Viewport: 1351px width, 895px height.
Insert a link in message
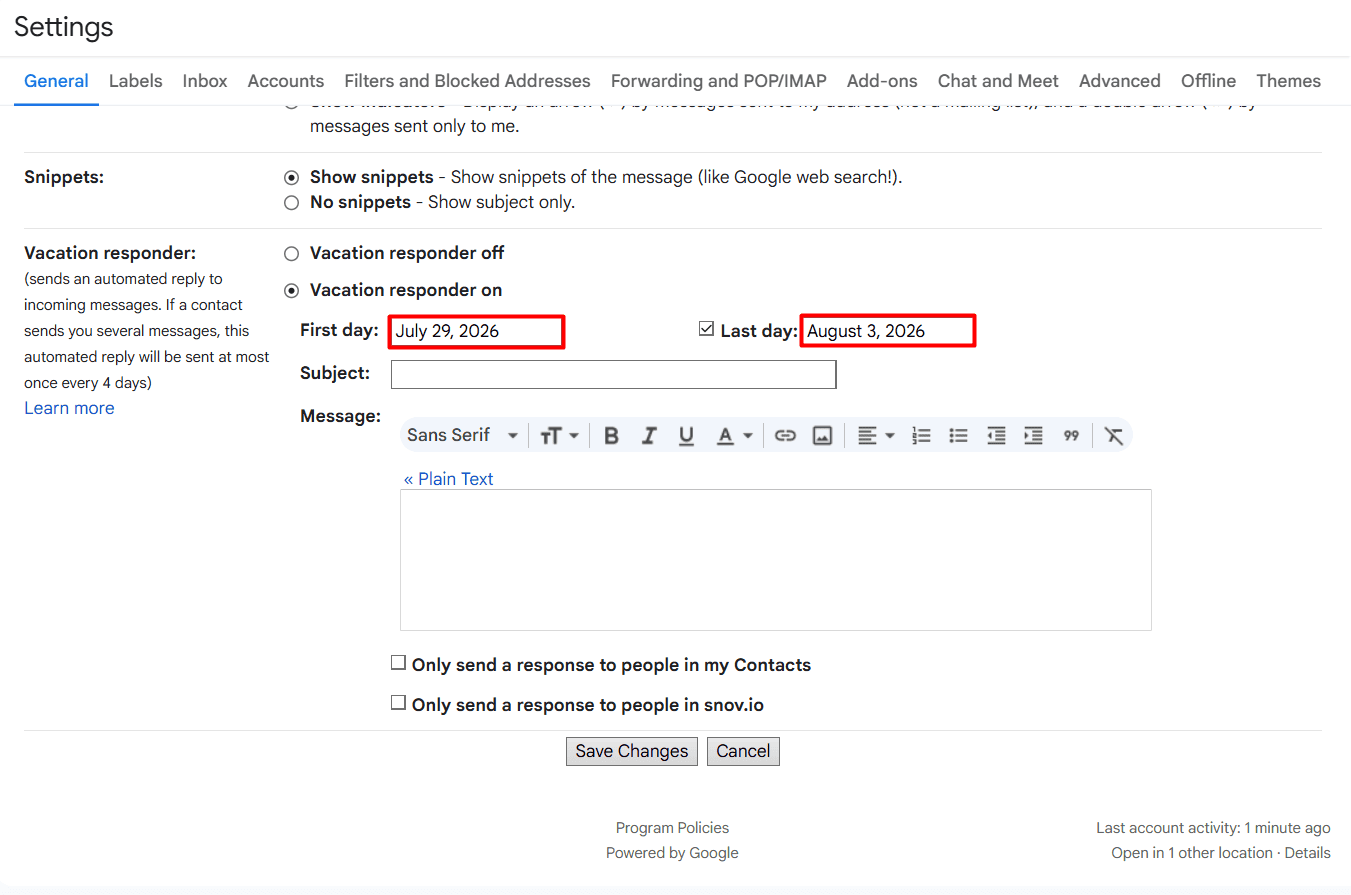pyautogui.click(x=785, y=436)
